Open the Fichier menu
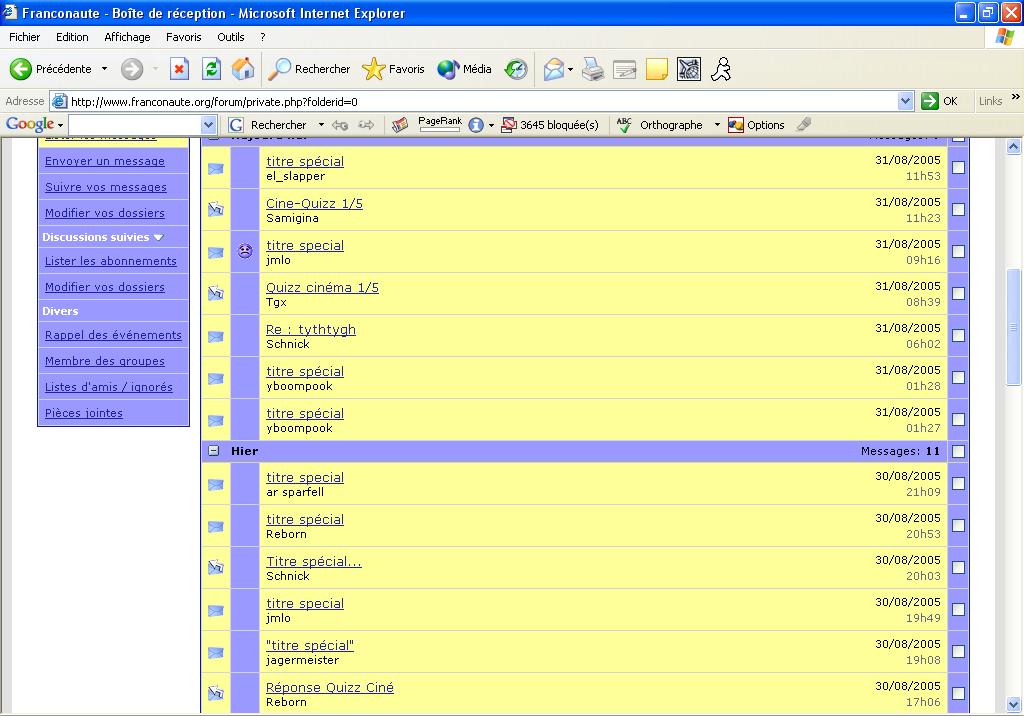This screenshot has width=1024, height=716. point(24,37)
